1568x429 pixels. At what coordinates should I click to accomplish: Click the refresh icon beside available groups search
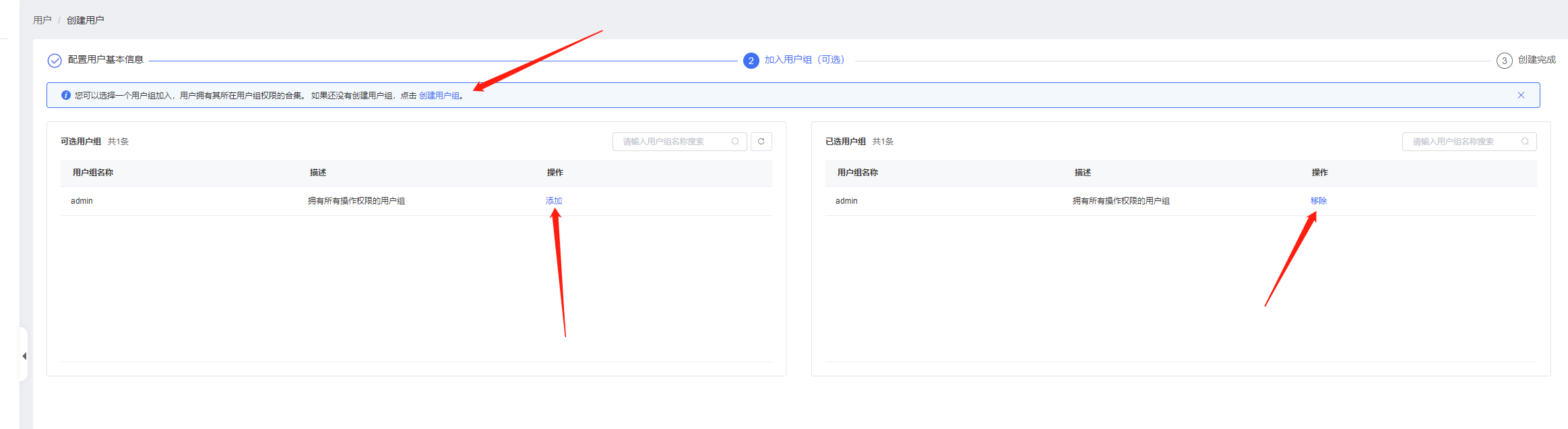[x=761, y=142]
